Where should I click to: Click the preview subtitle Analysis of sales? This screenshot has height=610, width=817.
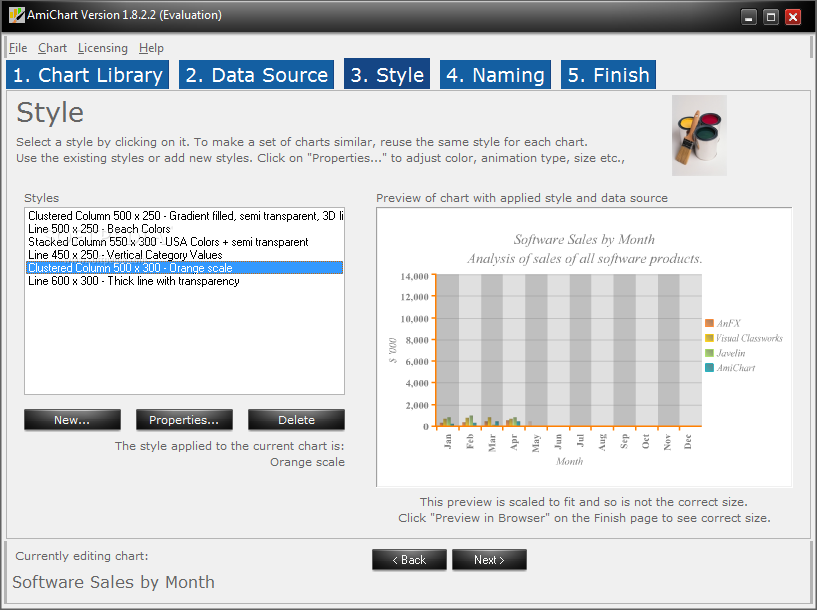pos(585,259)
